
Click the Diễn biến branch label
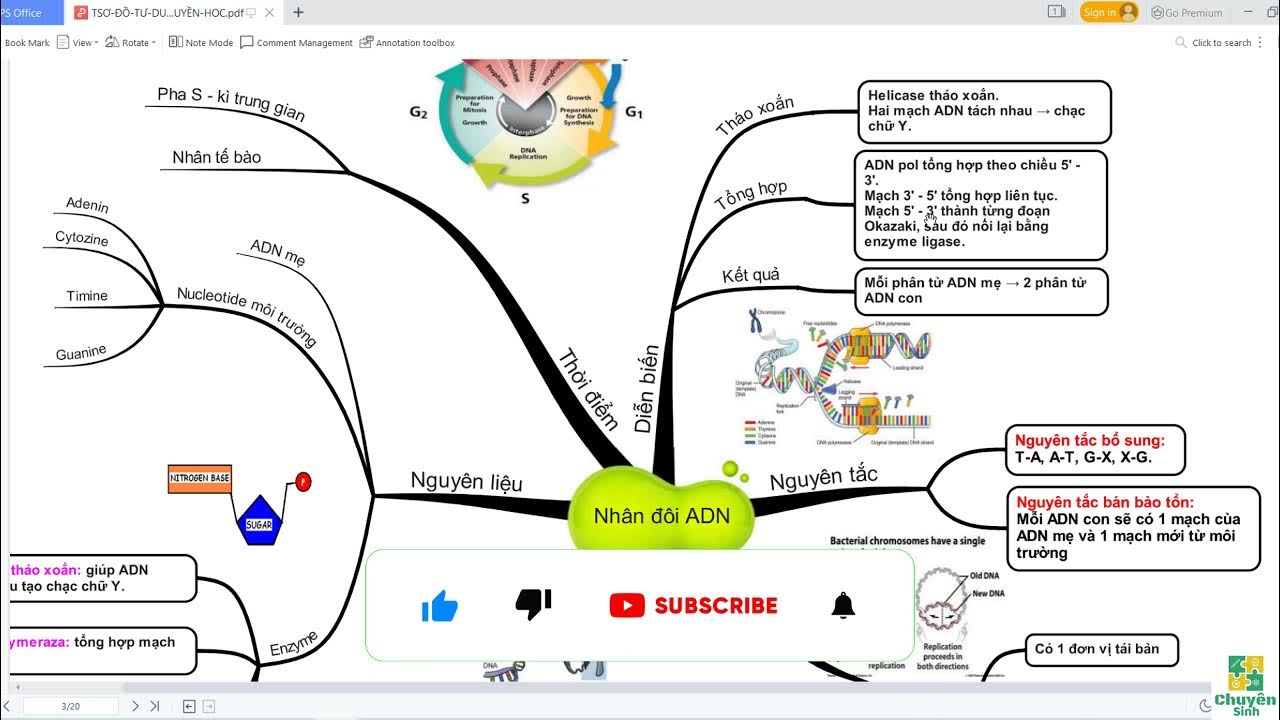click(646, 388)
